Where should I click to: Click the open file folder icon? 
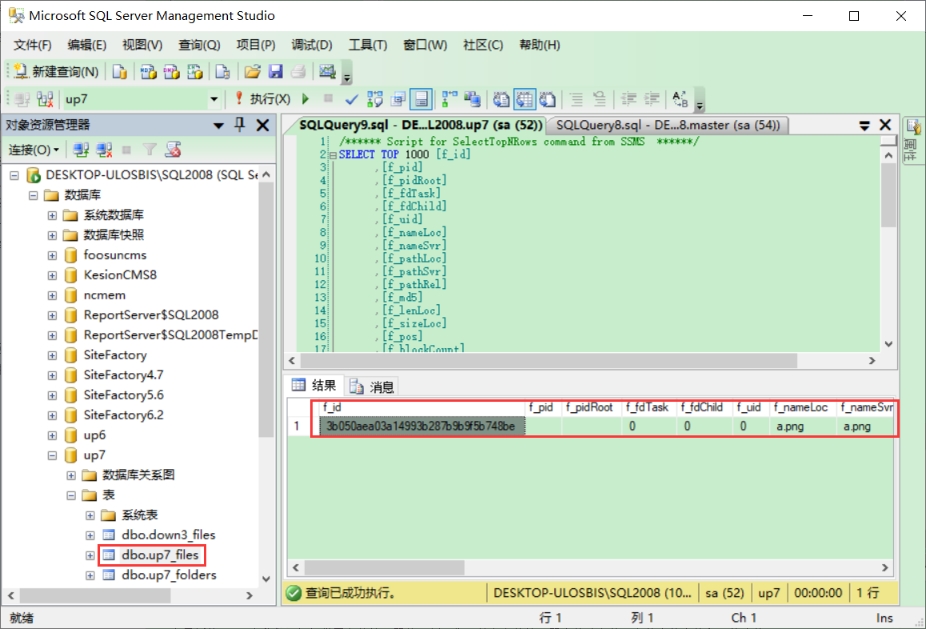pos(252,71)
